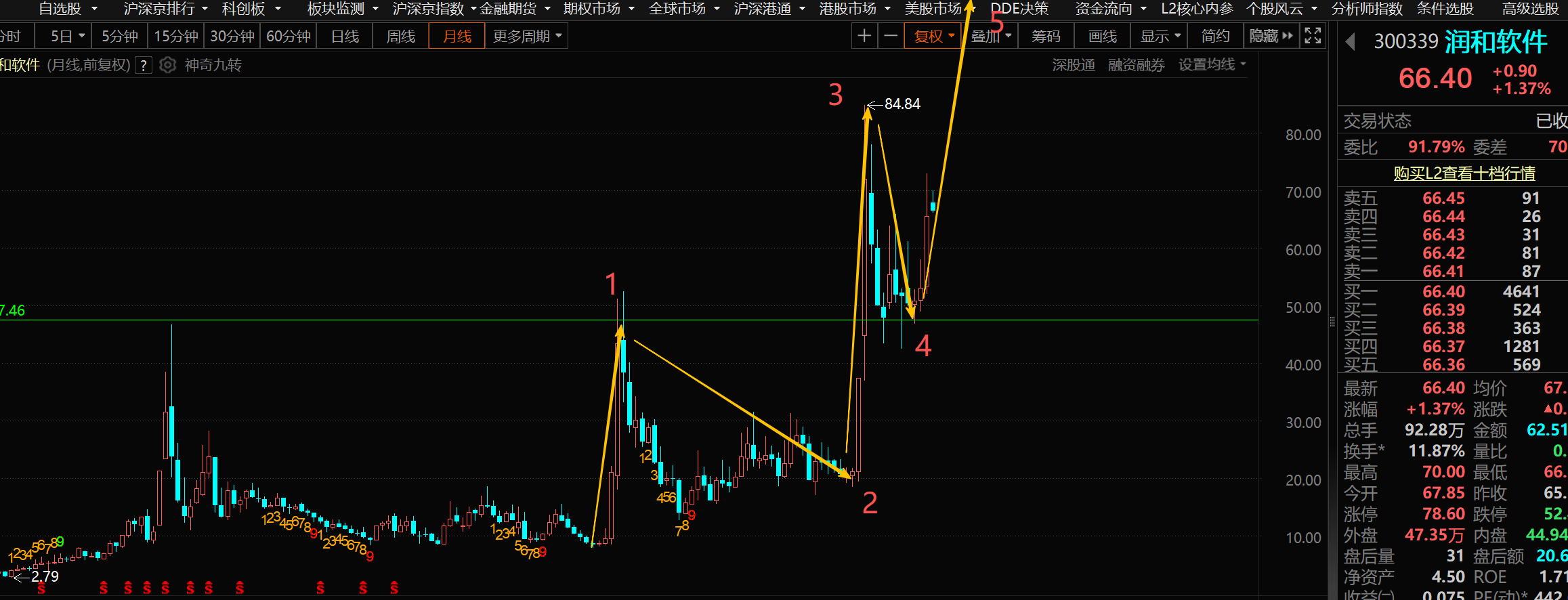Open L2核心内参 menu item
1568x600 pixels.
click(x=1197, y=9)
